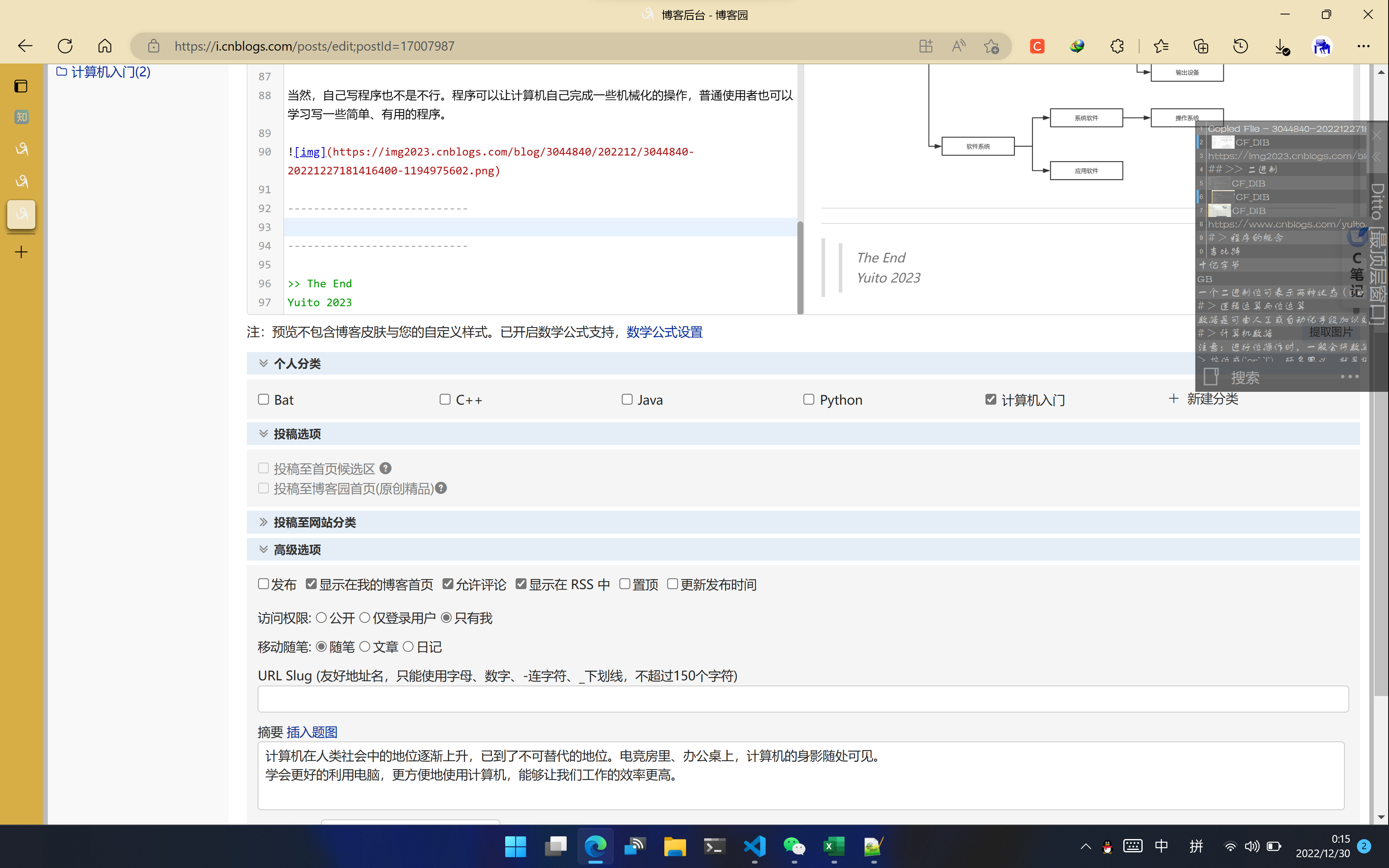Image resolution: width=1389 pixels, height=868 pixels.
Task: Switch to the first cnblogs vertical tab
Action: click(21, 149)
